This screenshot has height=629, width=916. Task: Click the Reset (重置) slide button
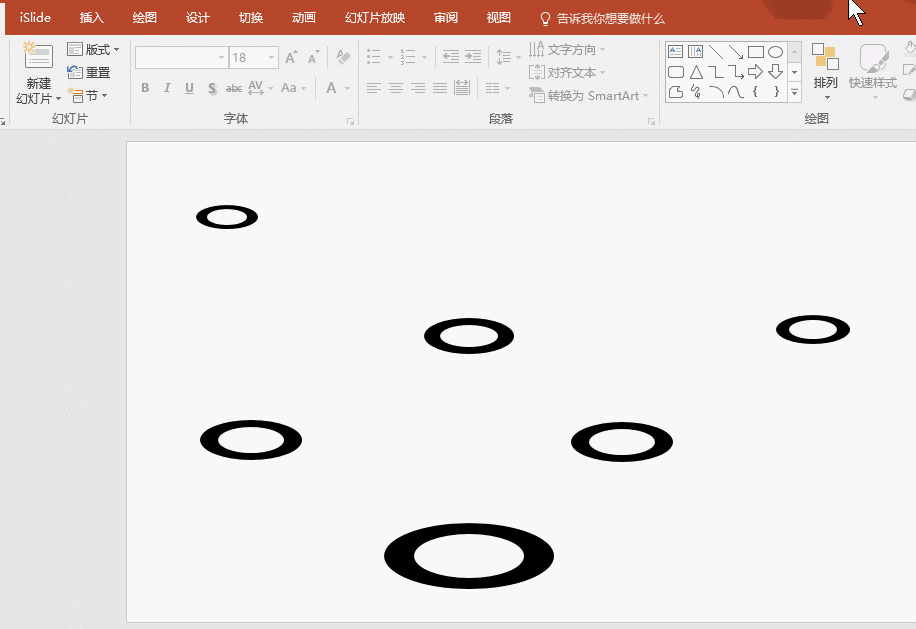point(89,73)
